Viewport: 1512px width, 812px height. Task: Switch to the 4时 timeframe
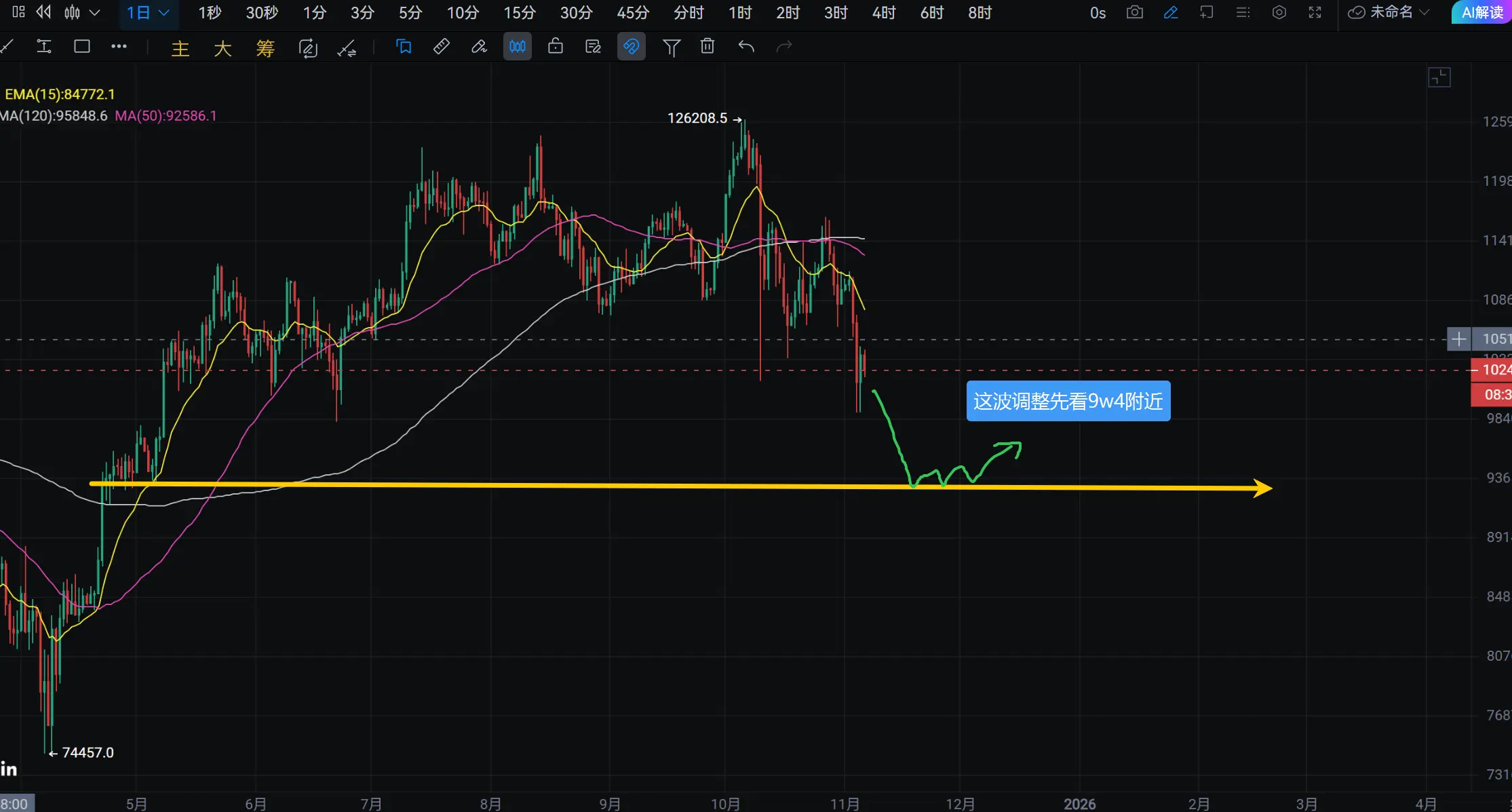tap(884, 13)
